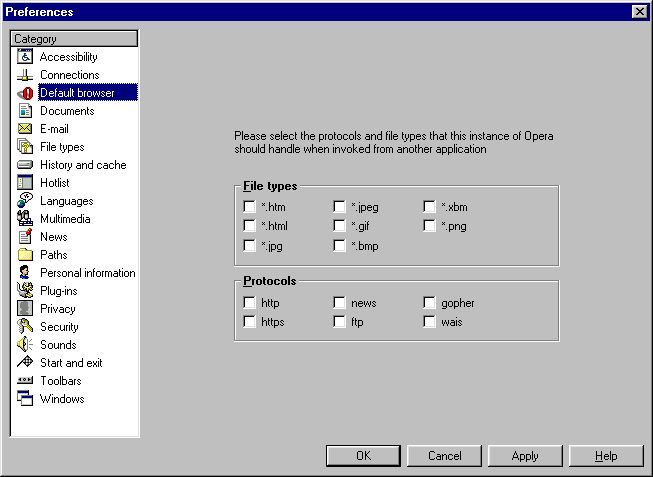Select the Documents category text
Viewport: 653px width, 477px height.
tap(67, 111)
